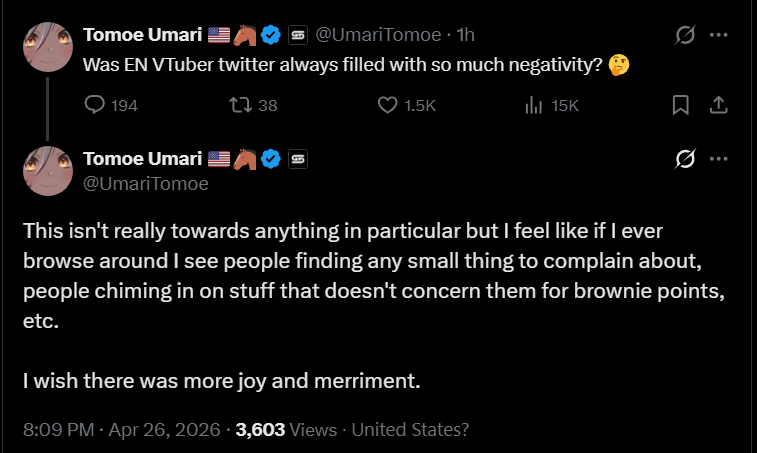Viewport: 757px width, 453px height.
Task: Click the 8:09 PM Apr 26, 2026 timestamp
Action: point(121,430)
